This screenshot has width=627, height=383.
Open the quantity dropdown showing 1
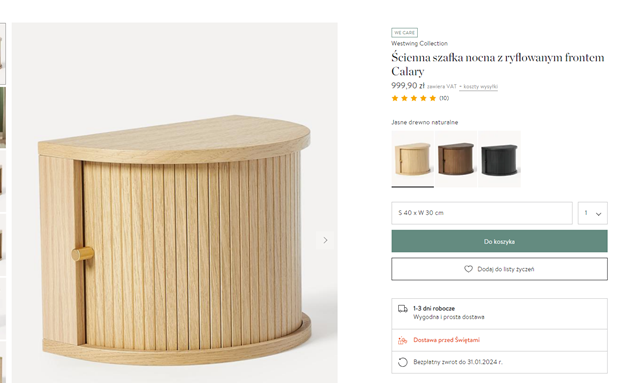[593, 213]
